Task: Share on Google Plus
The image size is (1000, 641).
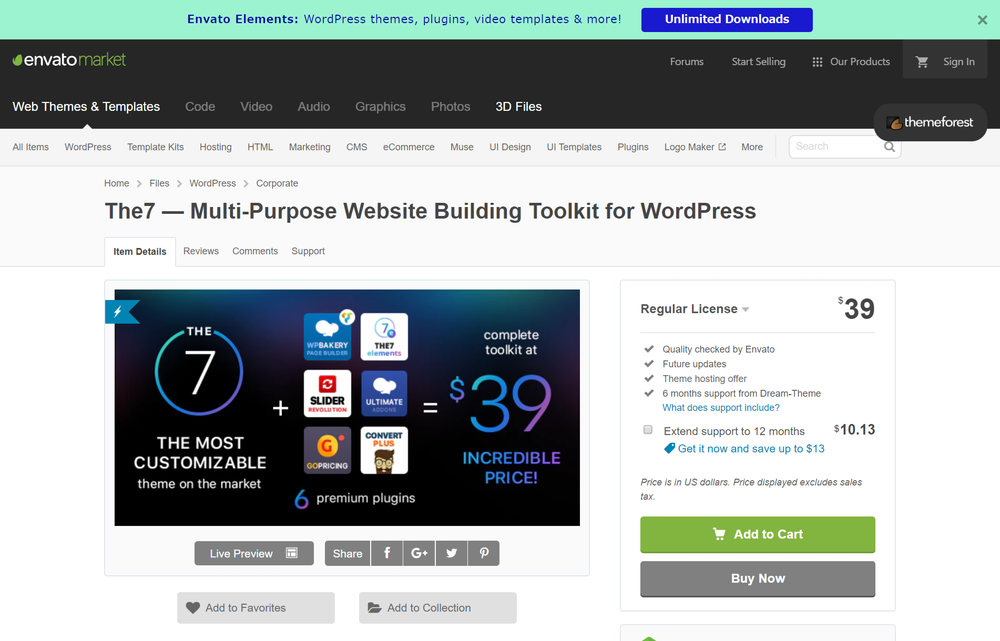Action: coord(419,553)
